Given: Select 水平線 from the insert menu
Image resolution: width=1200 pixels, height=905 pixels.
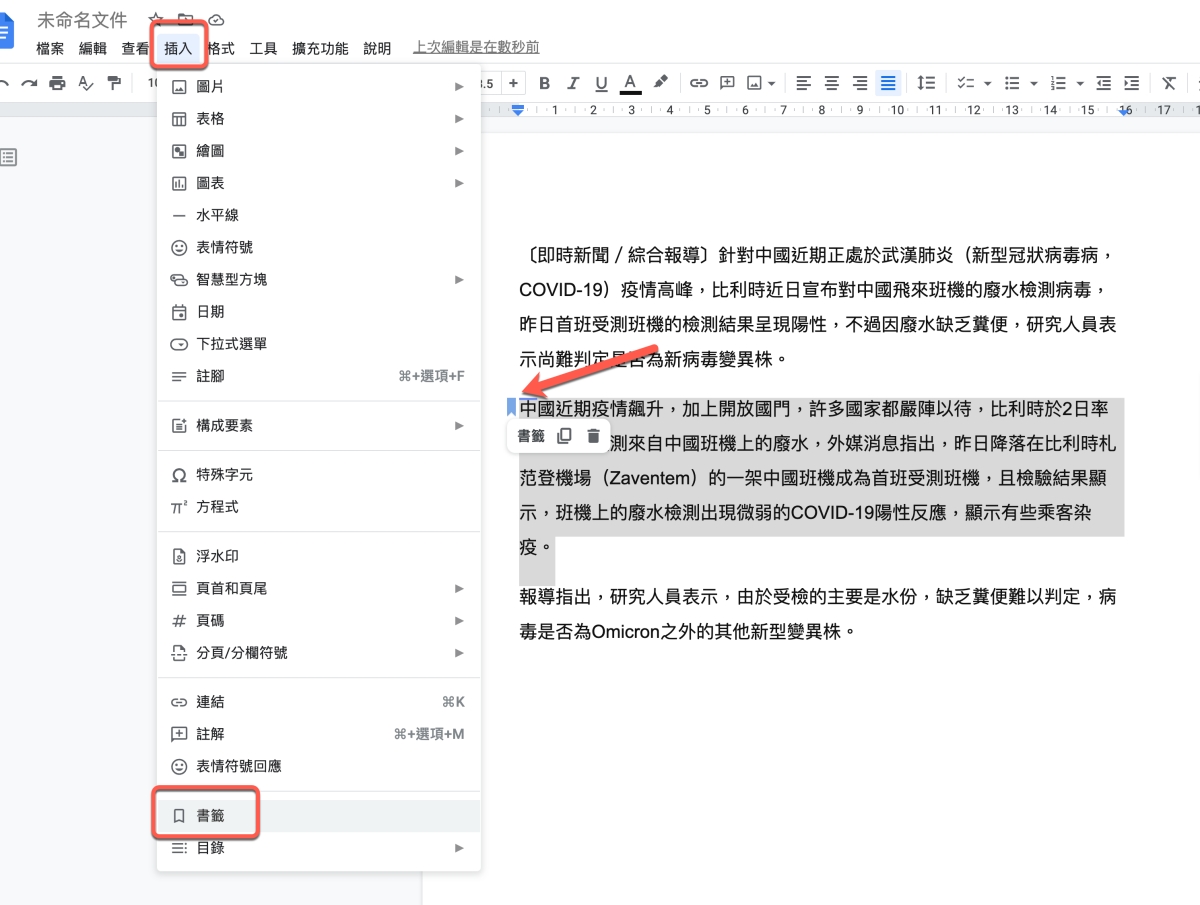Looking at the screenshot, I should [x=319, y=215].
